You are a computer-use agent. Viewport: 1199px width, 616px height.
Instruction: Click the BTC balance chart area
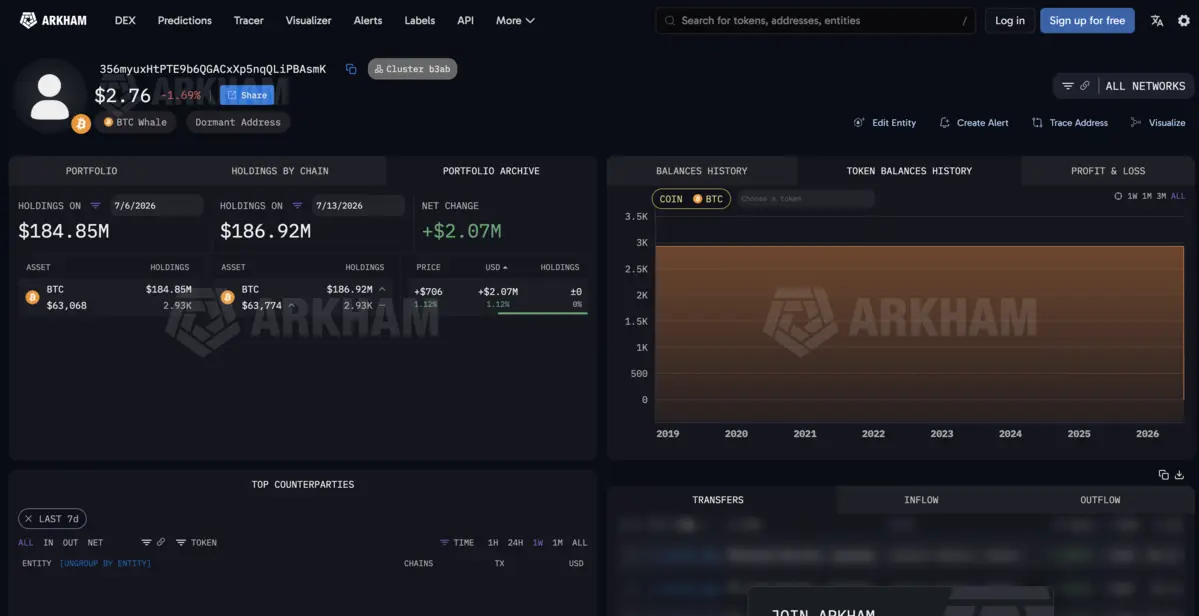click(919, 321)
